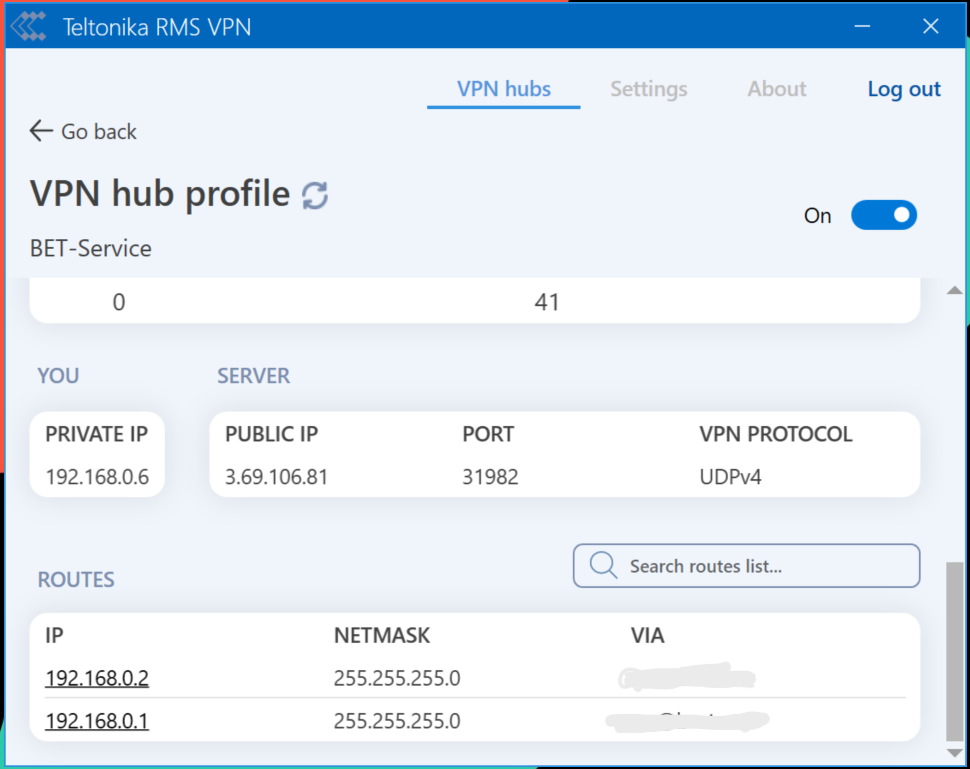
Task: Log out of the RMS VPN account
Action: click(x=904, y=89)
